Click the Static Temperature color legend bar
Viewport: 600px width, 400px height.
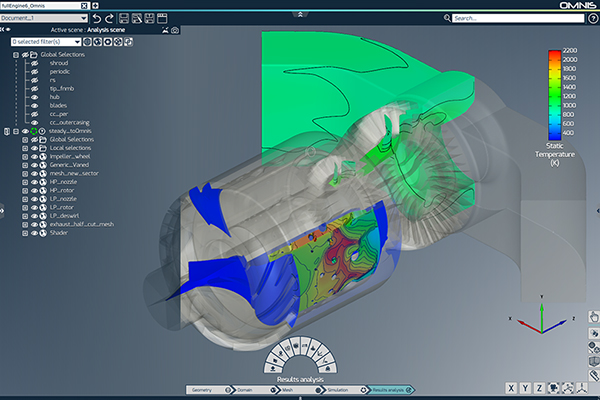554,95
